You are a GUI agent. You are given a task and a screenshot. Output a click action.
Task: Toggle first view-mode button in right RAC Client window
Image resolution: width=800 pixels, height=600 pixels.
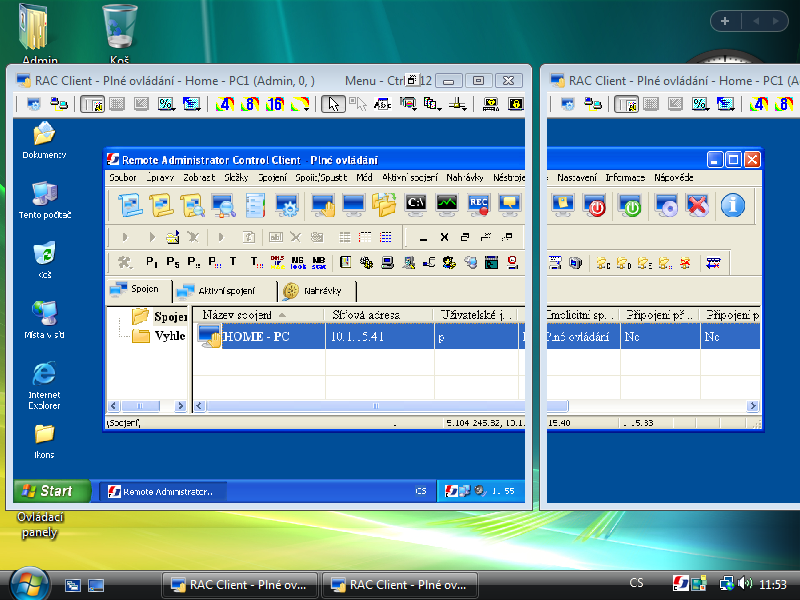(626, 105)
